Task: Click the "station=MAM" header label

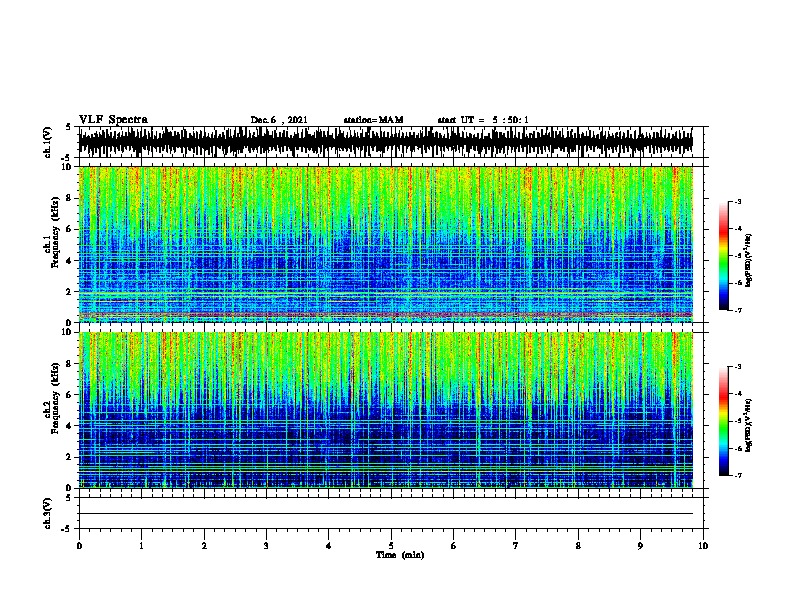Action: 373,120
